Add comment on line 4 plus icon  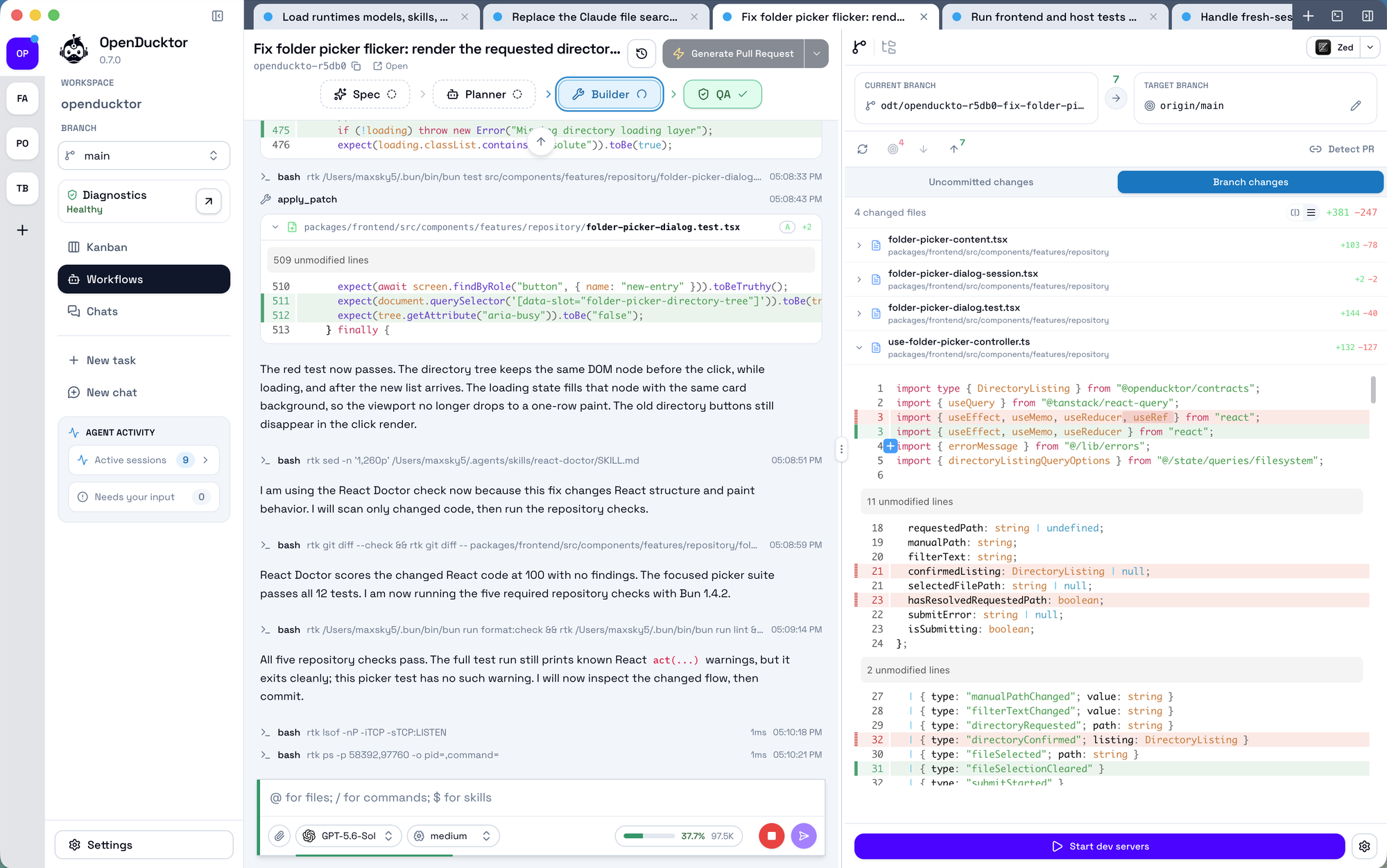tap(890, 446)
